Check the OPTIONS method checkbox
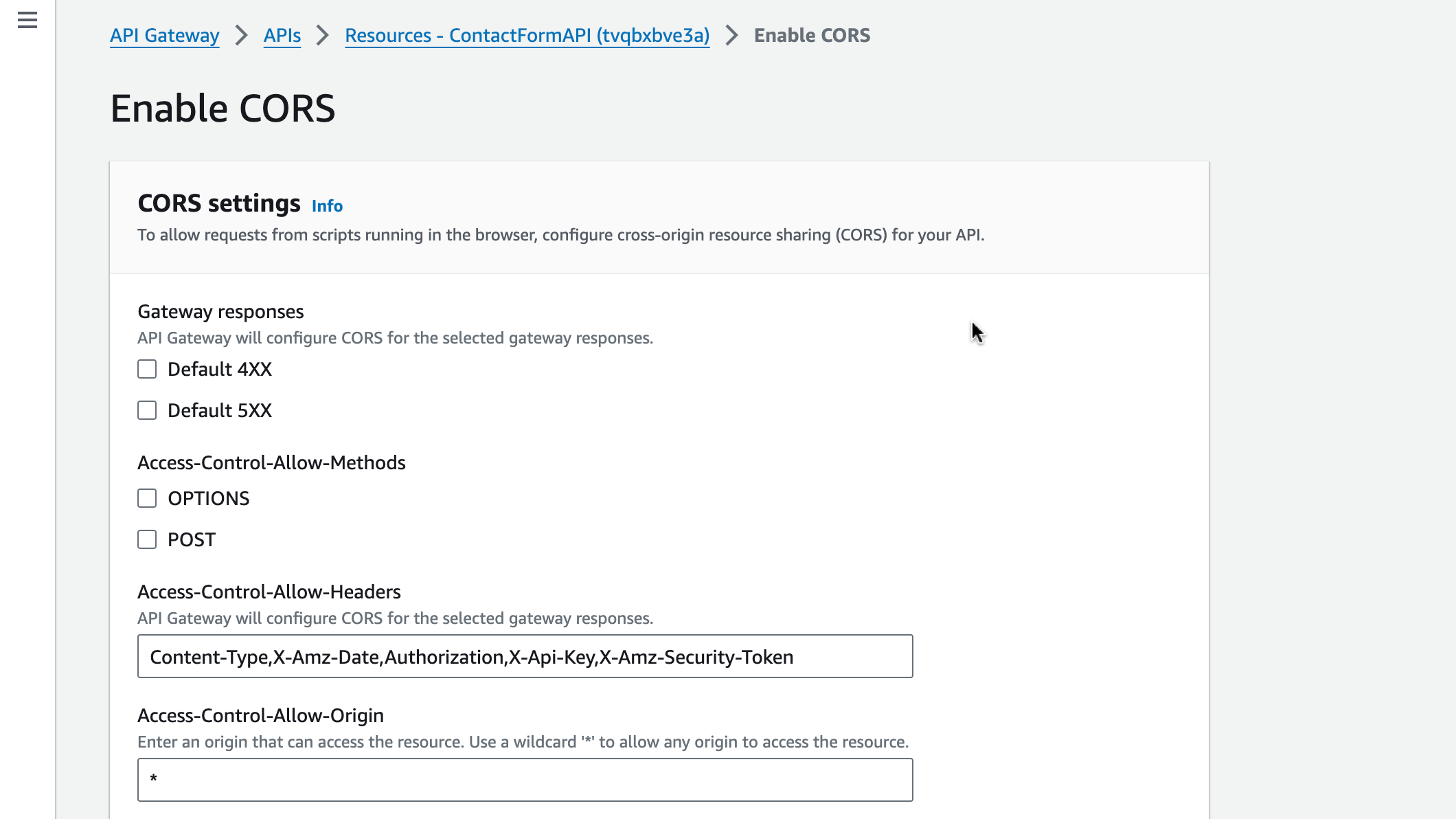Image resolution: width=1456 pixels, height=819 pixels. click(147, 498)
